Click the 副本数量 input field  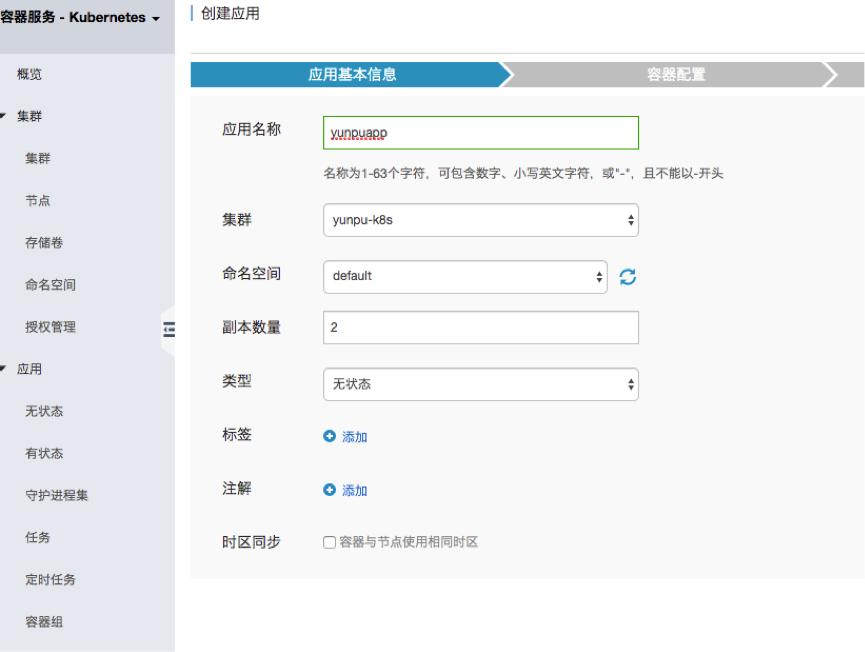point(480,327)
